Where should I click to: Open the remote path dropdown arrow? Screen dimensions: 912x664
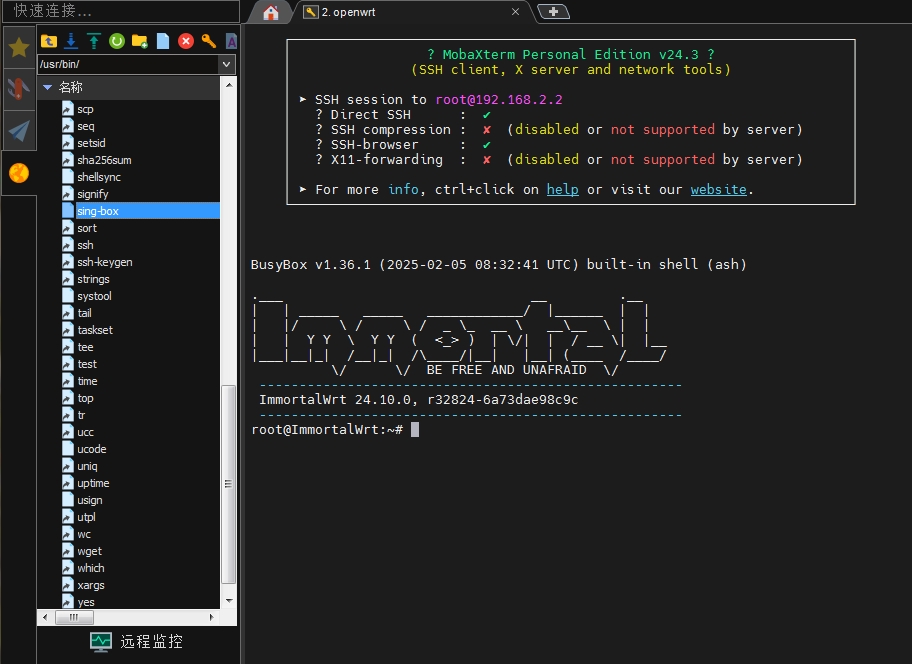[227, 64]
